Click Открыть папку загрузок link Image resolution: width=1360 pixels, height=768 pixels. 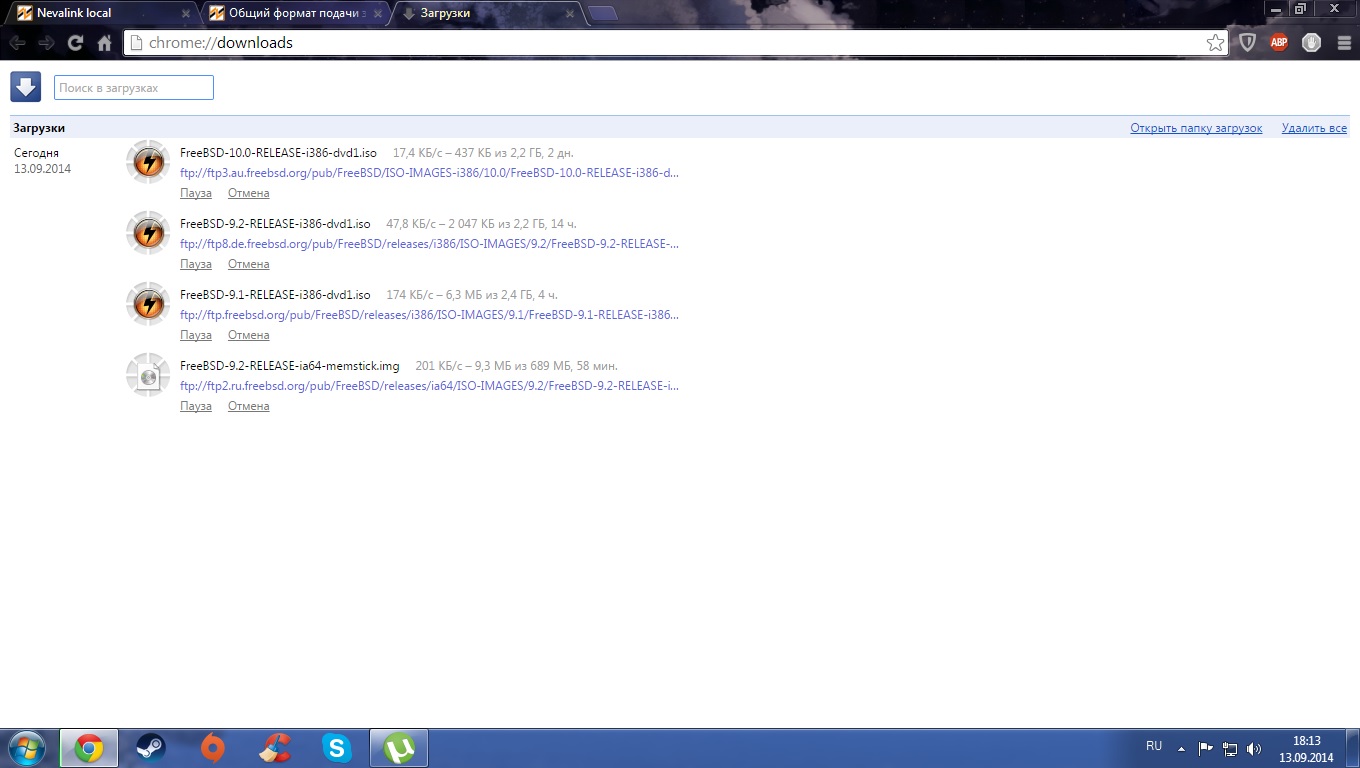click(1196, 128)
